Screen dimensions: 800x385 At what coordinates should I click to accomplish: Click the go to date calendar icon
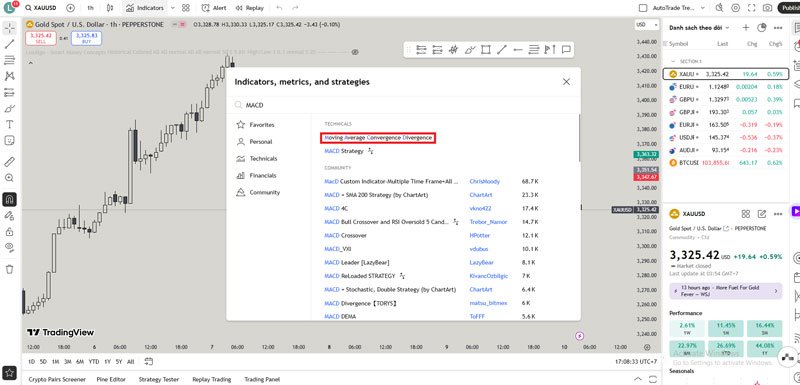coord(148,362)
